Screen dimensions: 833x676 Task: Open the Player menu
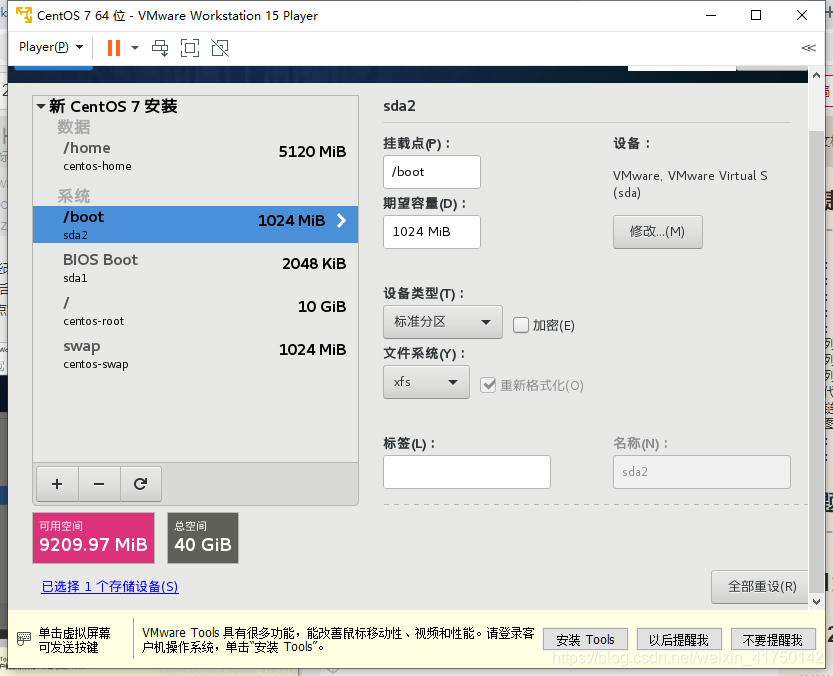51,47
